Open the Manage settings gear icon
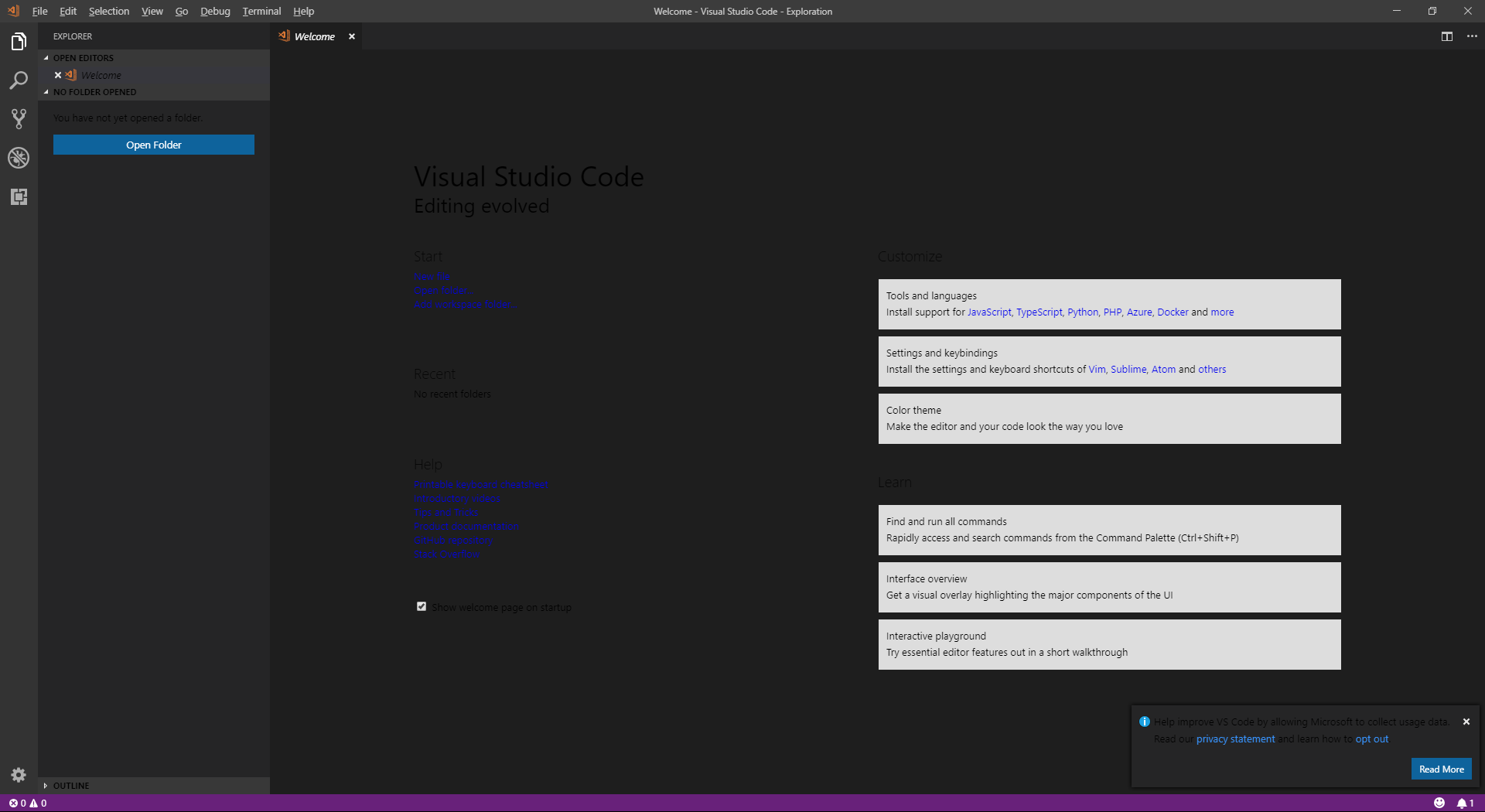This screenshot has width=1485, height=812. tap(18, 775)
